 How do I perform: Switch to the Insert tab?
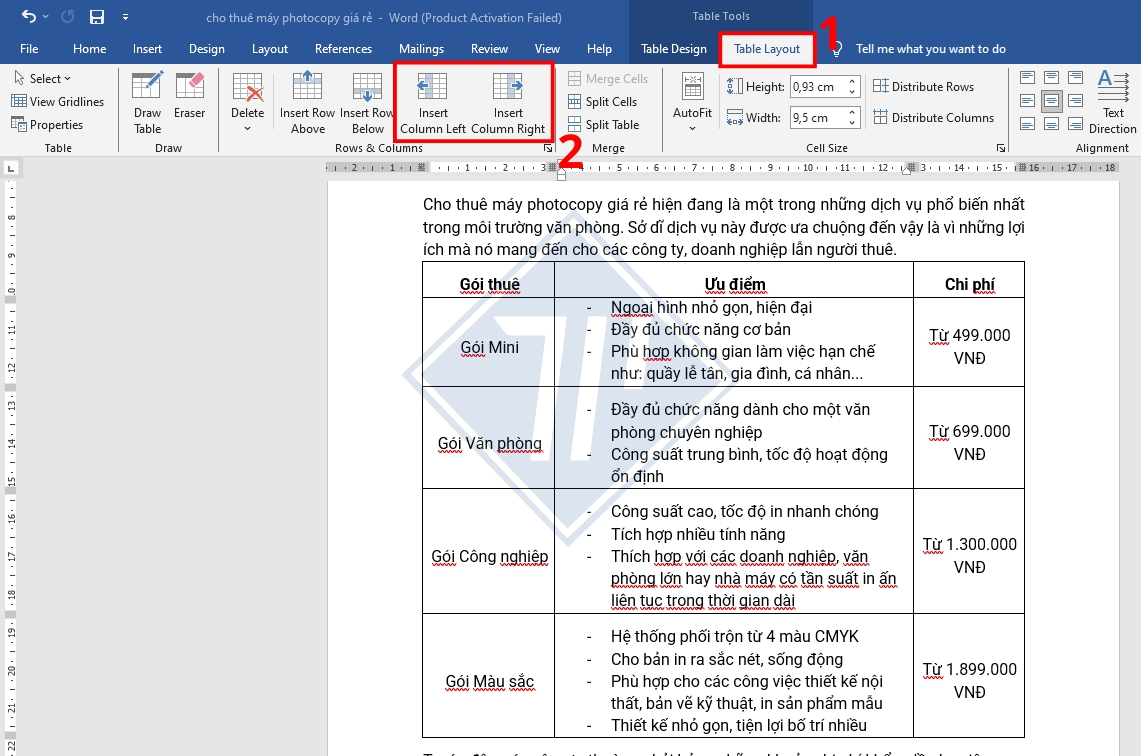coord(147,49)
